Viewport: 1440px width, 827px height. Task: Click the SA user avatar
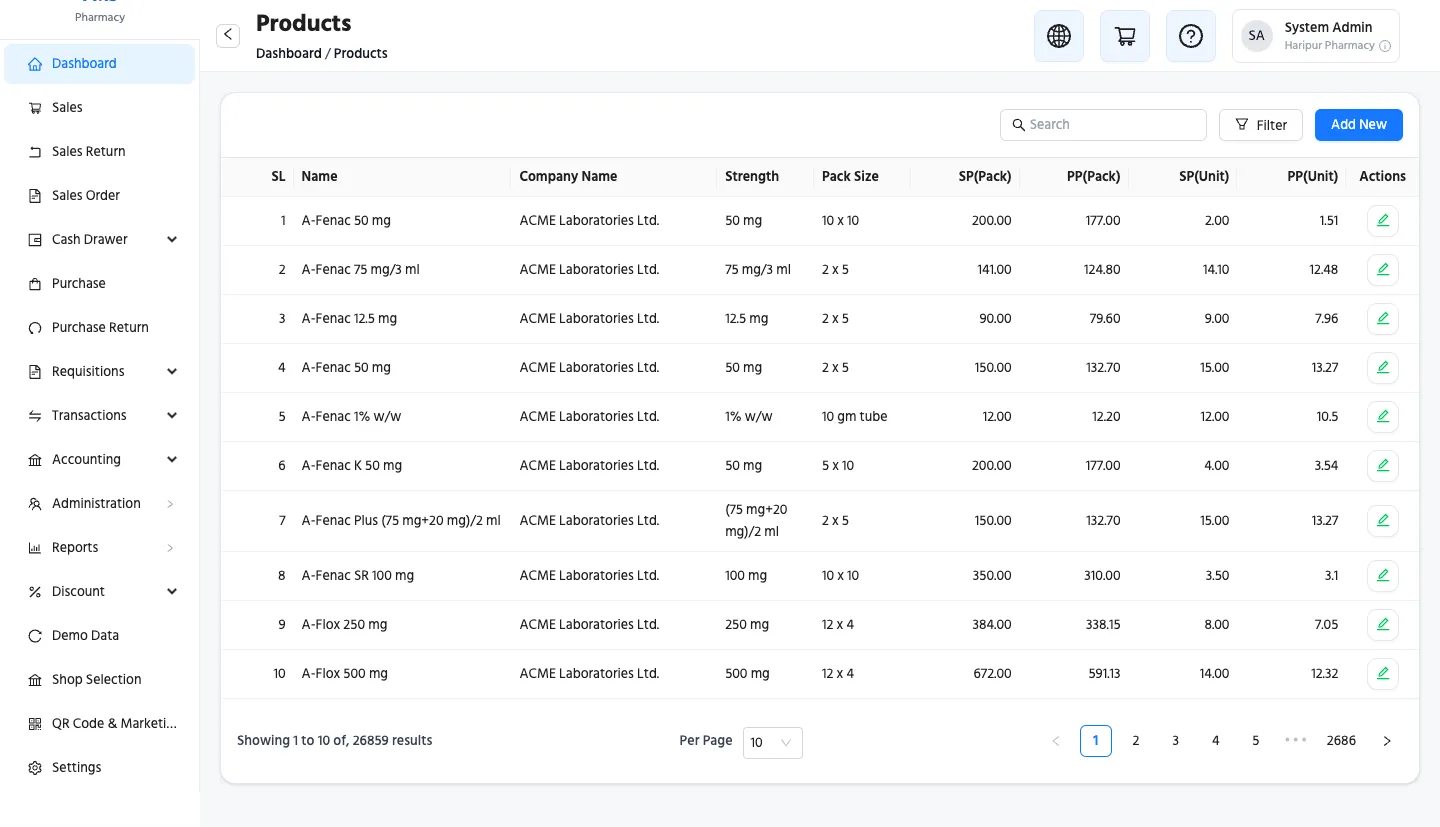[1257, 36]
